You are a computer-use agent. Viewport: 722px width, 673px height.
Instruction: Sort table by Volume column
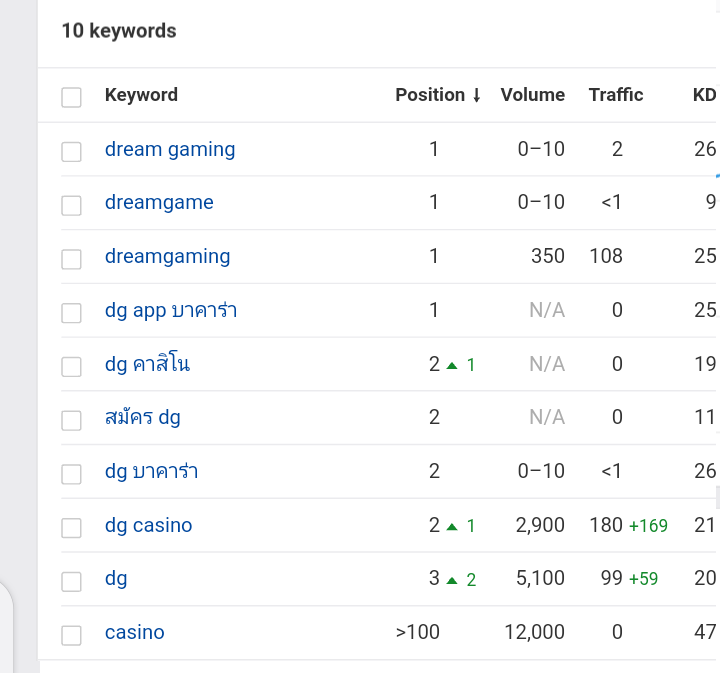point(532,95)
